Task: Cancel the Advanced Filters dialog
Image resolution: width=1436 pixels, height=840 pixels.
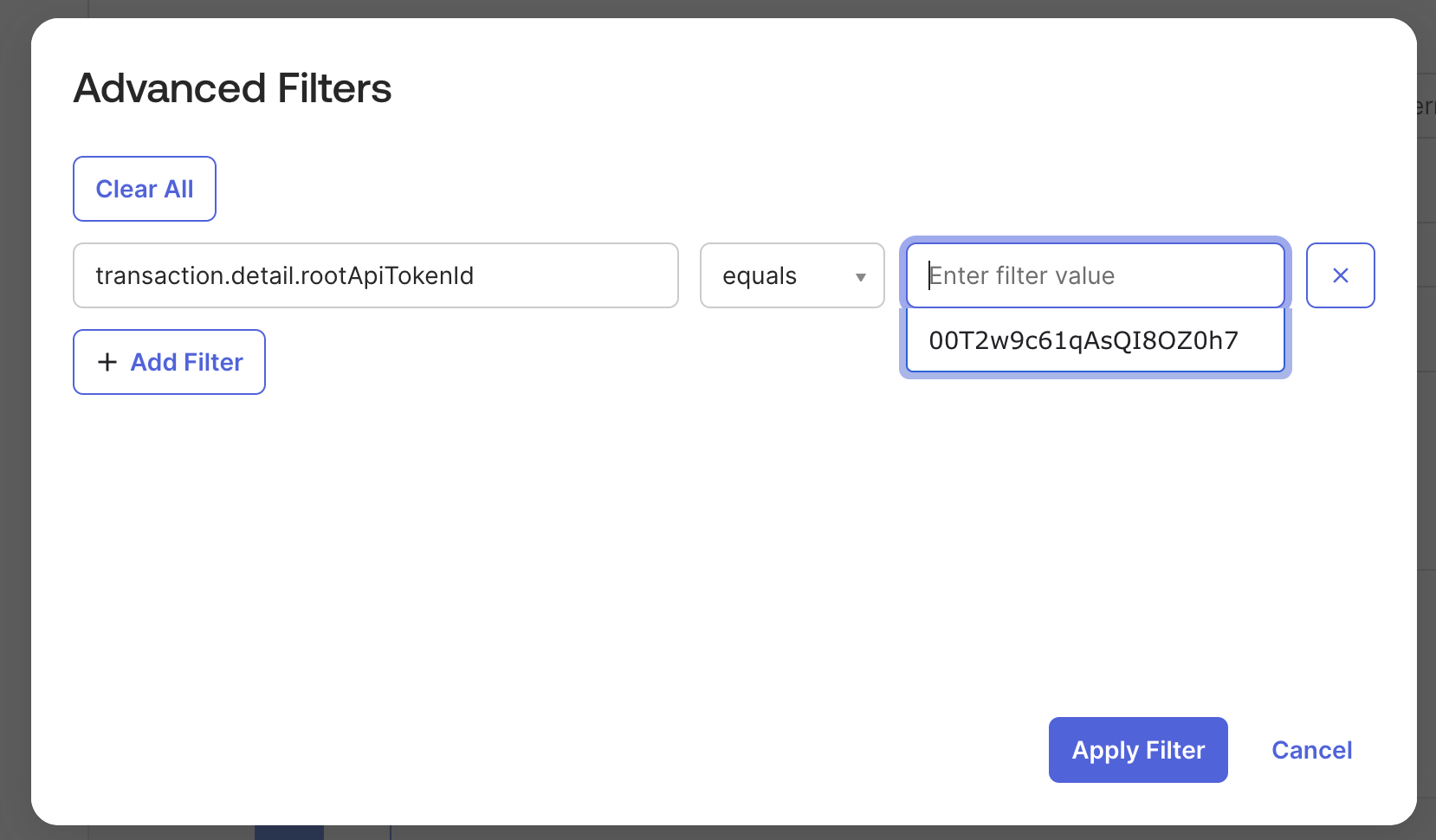Action: pyautogui.click(x=1311, y=750)
